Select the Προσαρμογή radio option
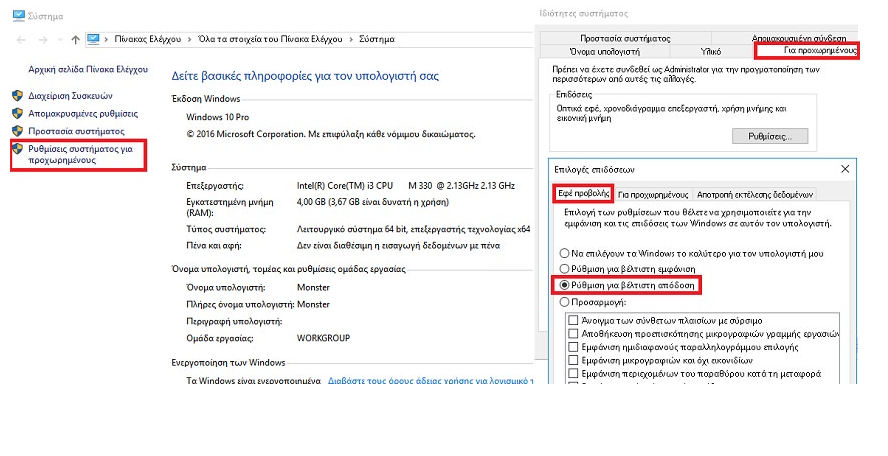 pyautogui.click(x=566, y=300)
